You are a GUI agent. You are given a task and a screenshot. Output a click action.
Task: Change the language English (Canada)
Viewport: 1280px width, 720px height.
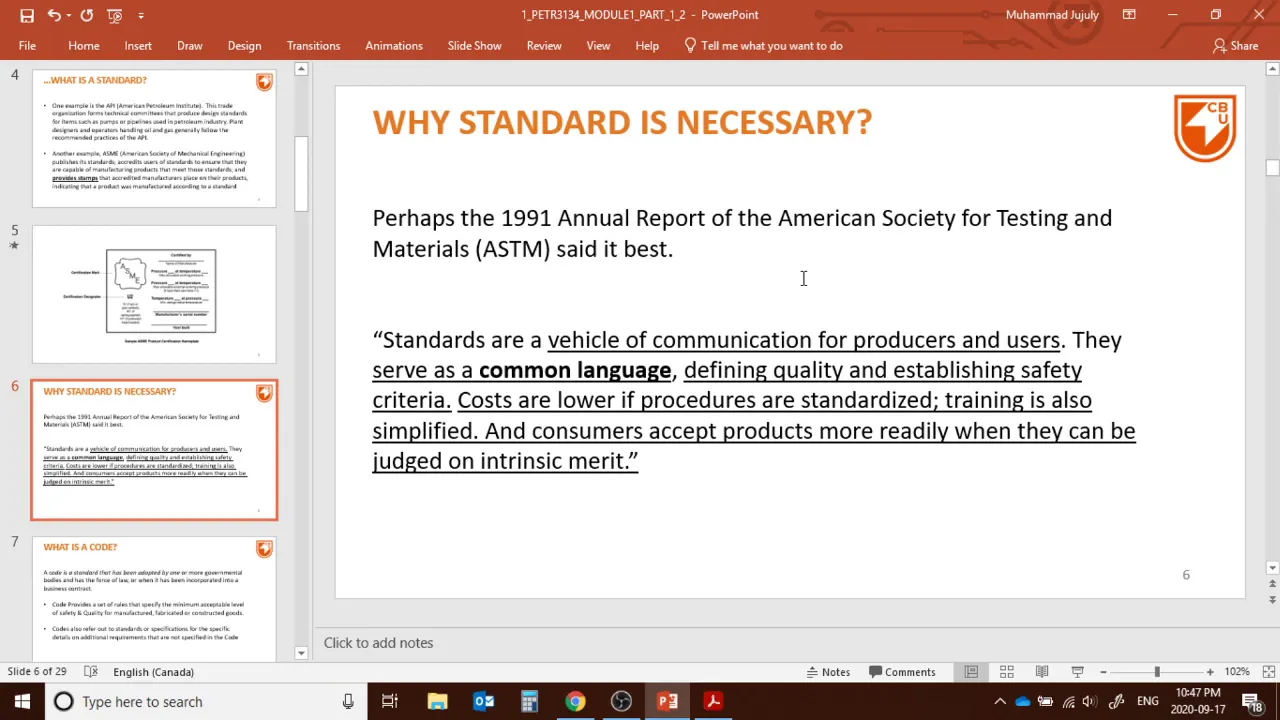click(153, 672)
